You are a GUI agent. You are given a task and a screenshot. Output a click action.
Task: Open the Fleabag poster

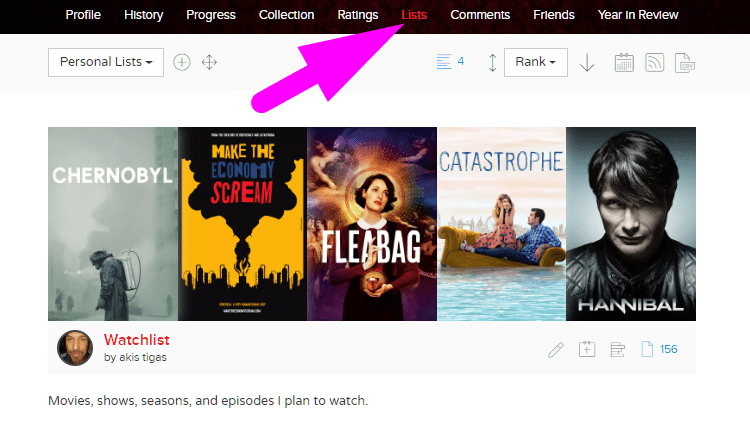pos(372,224)
